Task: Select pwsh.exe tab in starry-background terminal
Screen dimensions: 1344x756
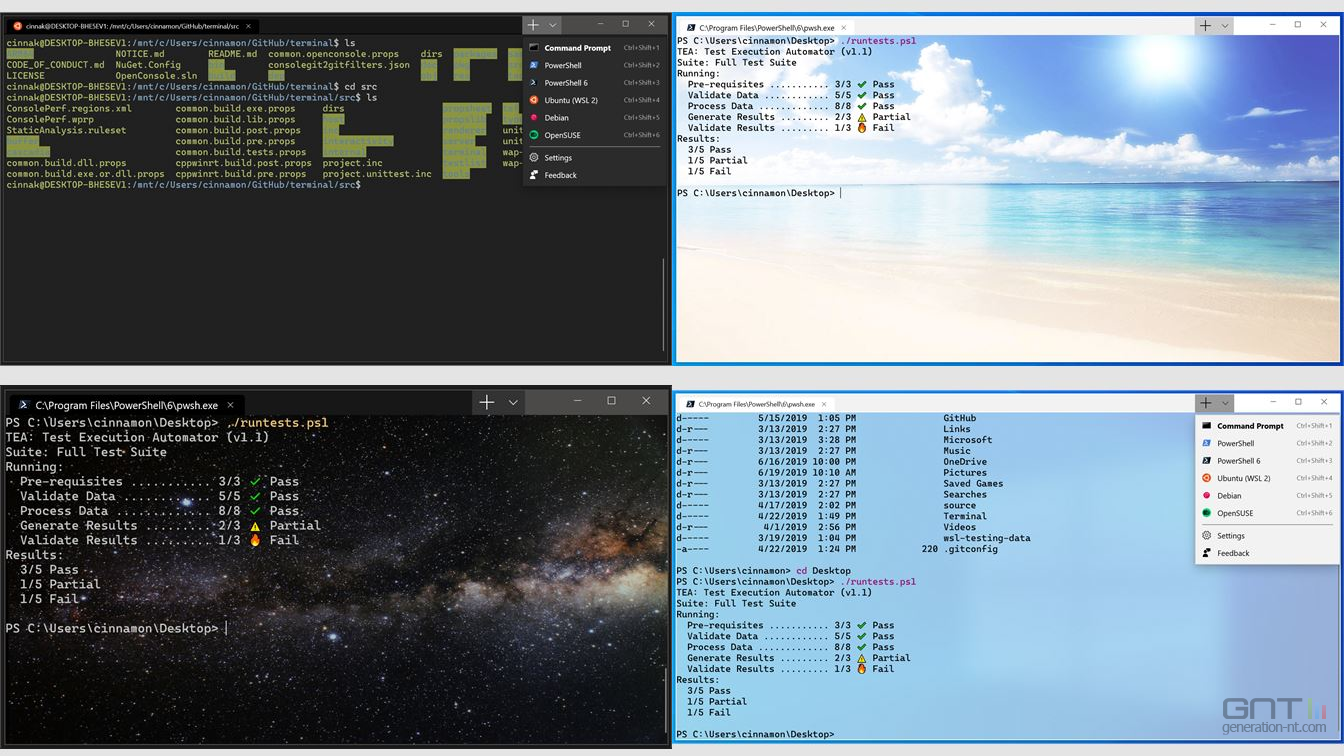Action: pos(126,405)
